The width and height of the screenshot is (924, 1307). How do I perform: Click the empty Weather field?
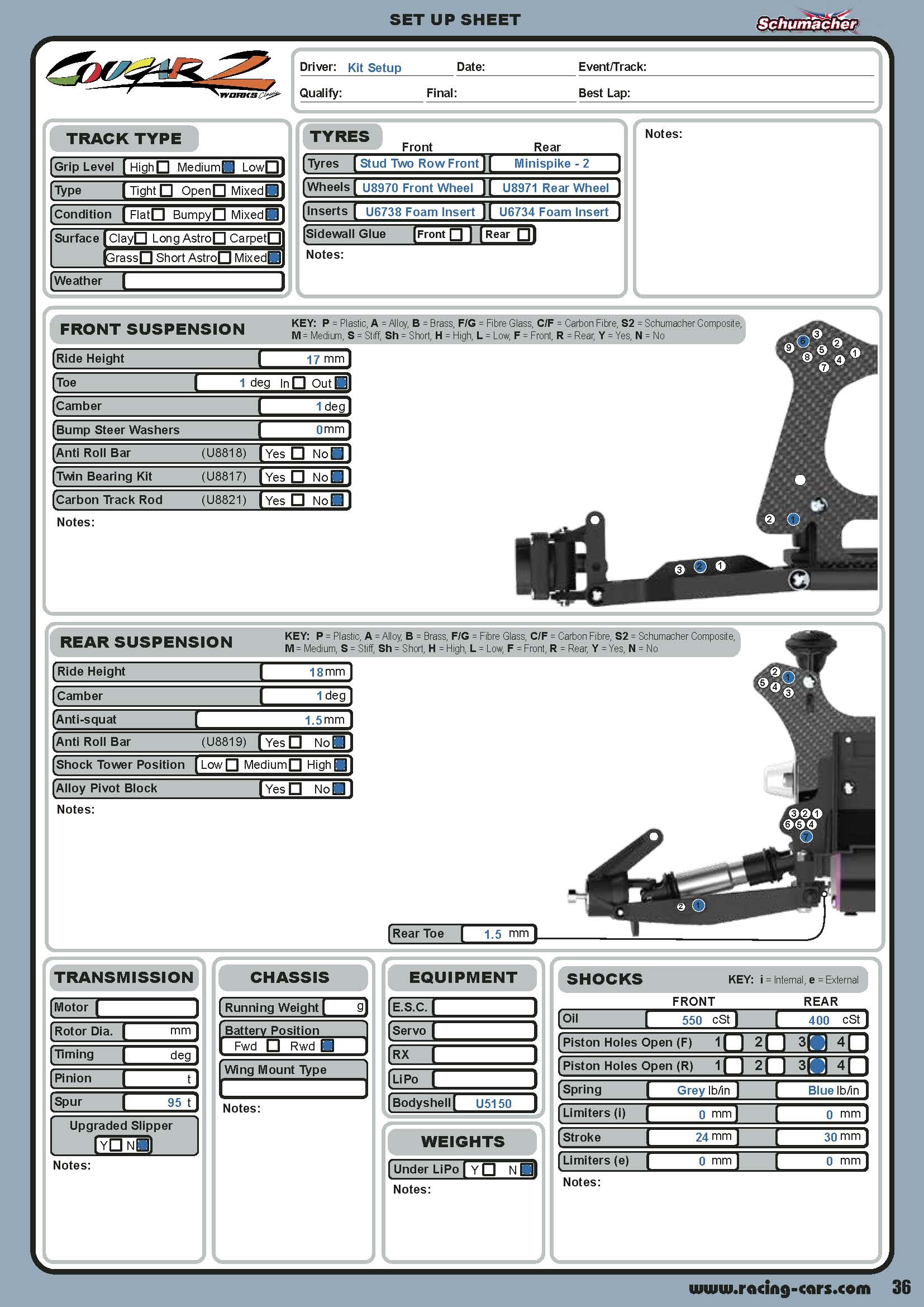point(203,281)
